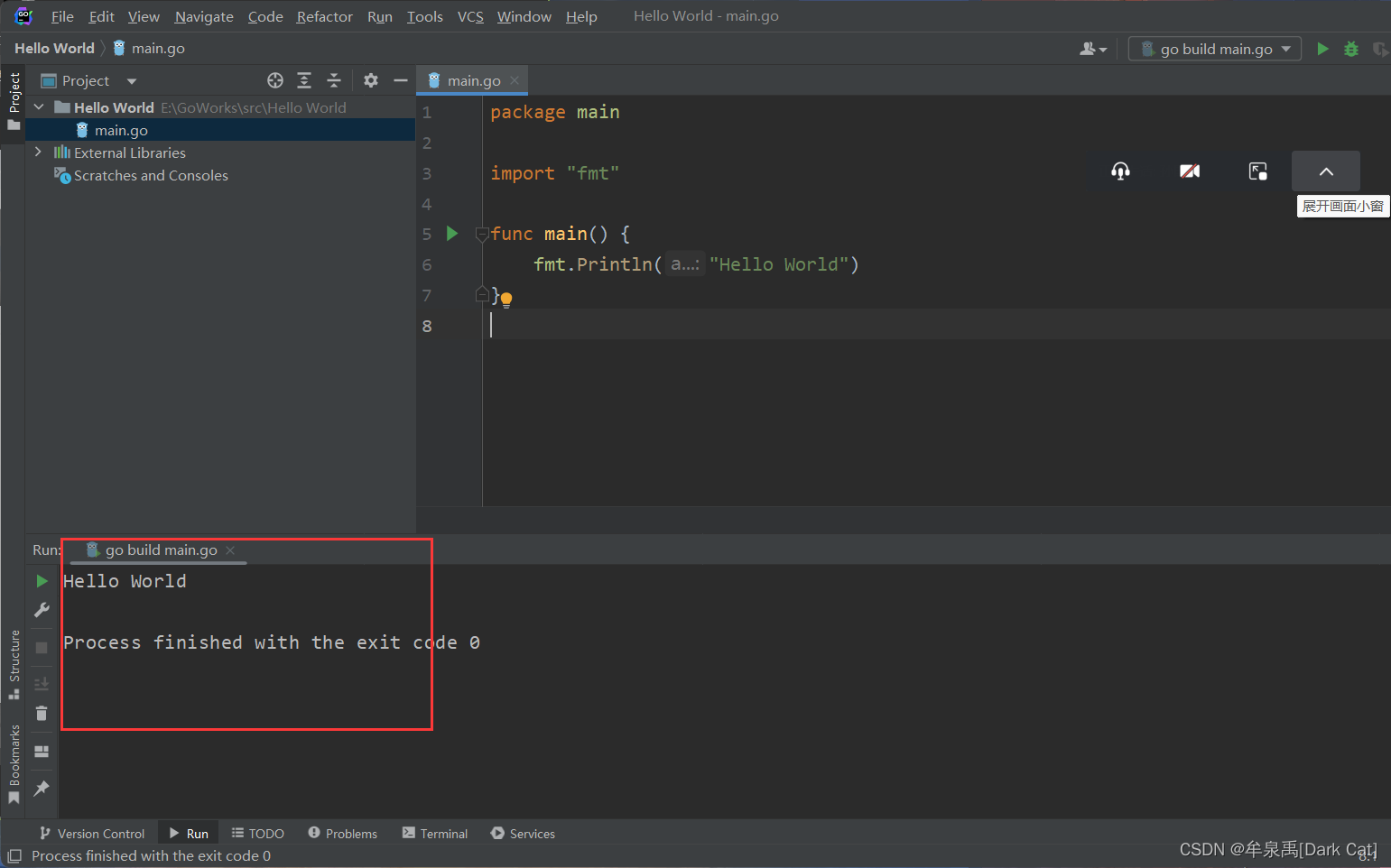This screenshot has width=1391, height=868.
Task: Click the Collapse All icon in Project panel
Action: (x=334, y=80)
